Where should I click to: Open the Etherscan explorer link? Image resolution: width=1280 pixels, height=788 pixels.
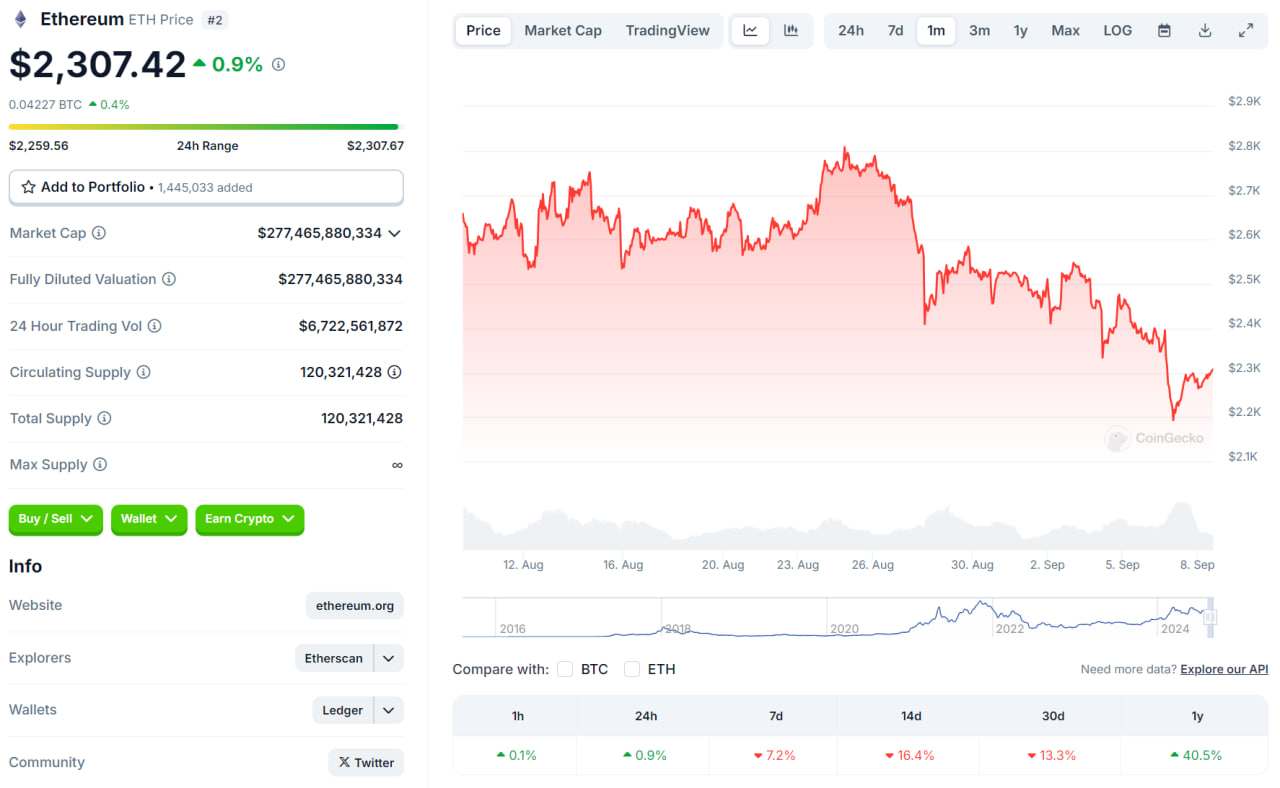(x=334, y=658)
